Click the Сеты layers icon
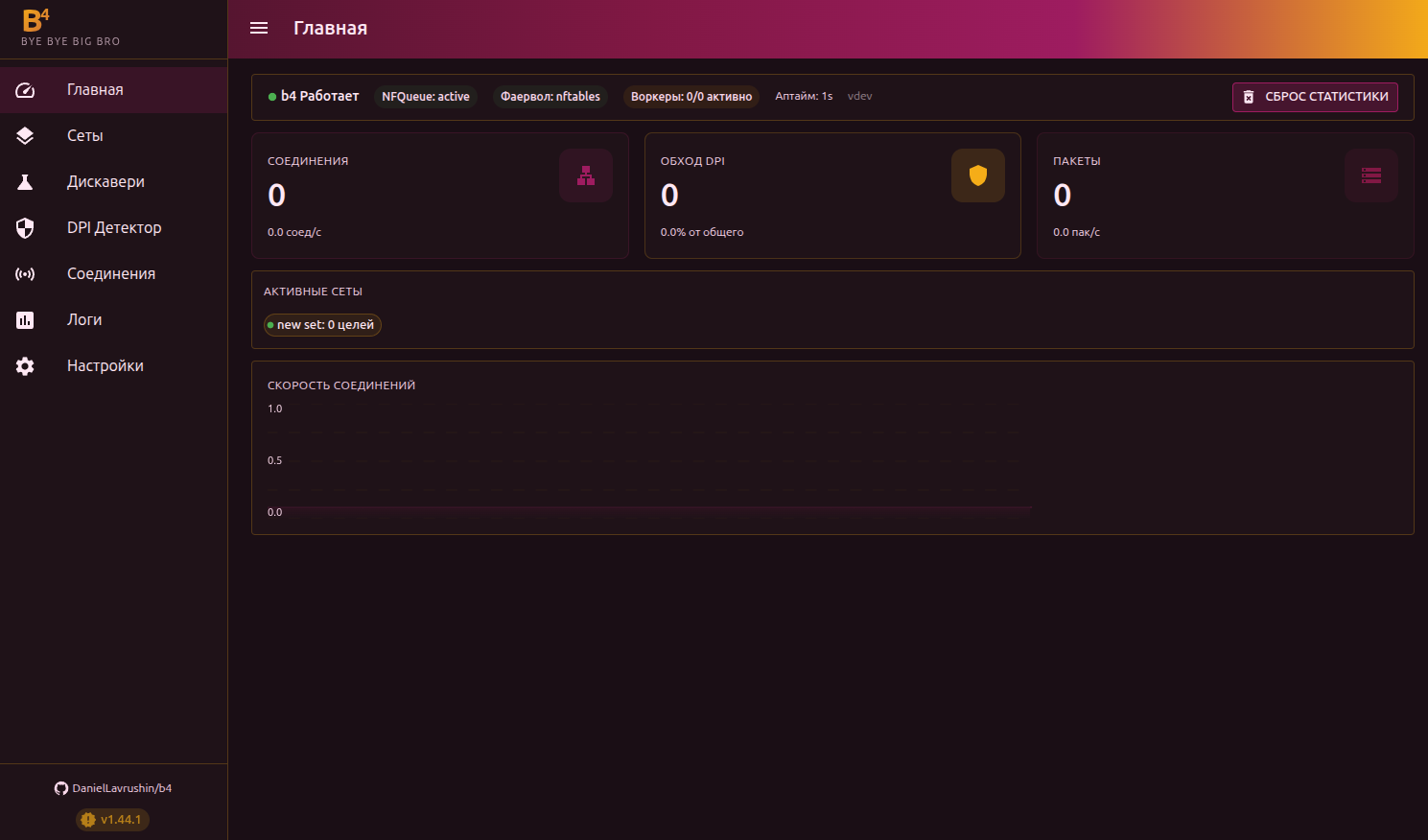 (25, 136)
